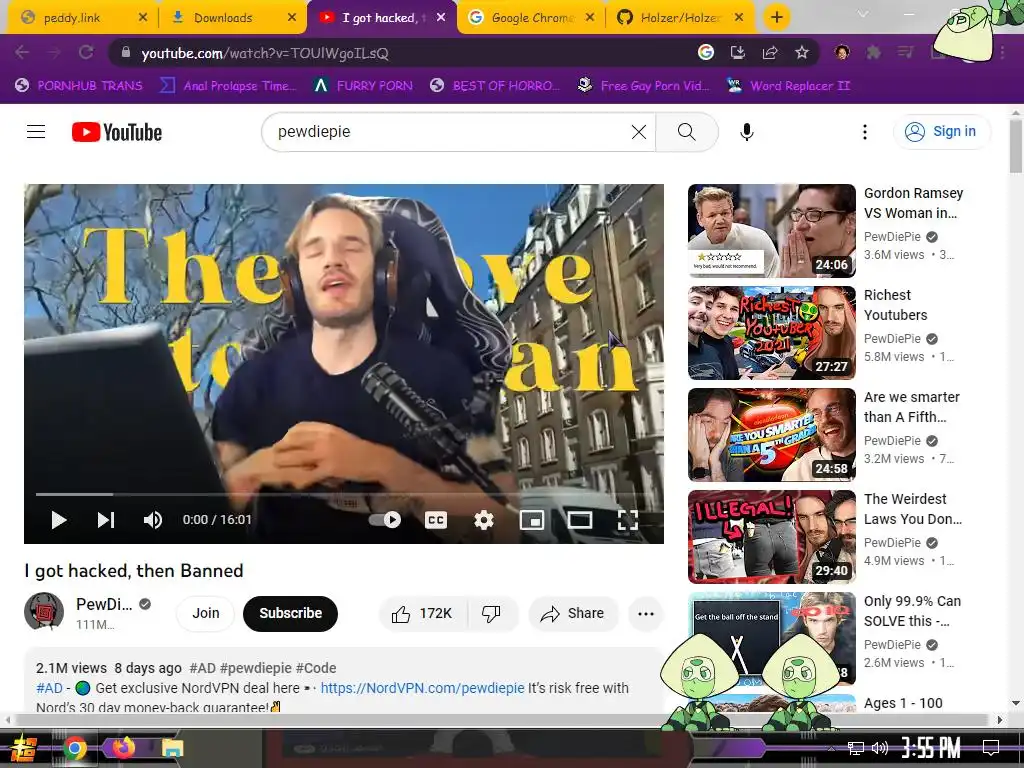1024x768 pixels.
Task: Switch to the Google Chrome tab
Action: click(x=532, y=18)
